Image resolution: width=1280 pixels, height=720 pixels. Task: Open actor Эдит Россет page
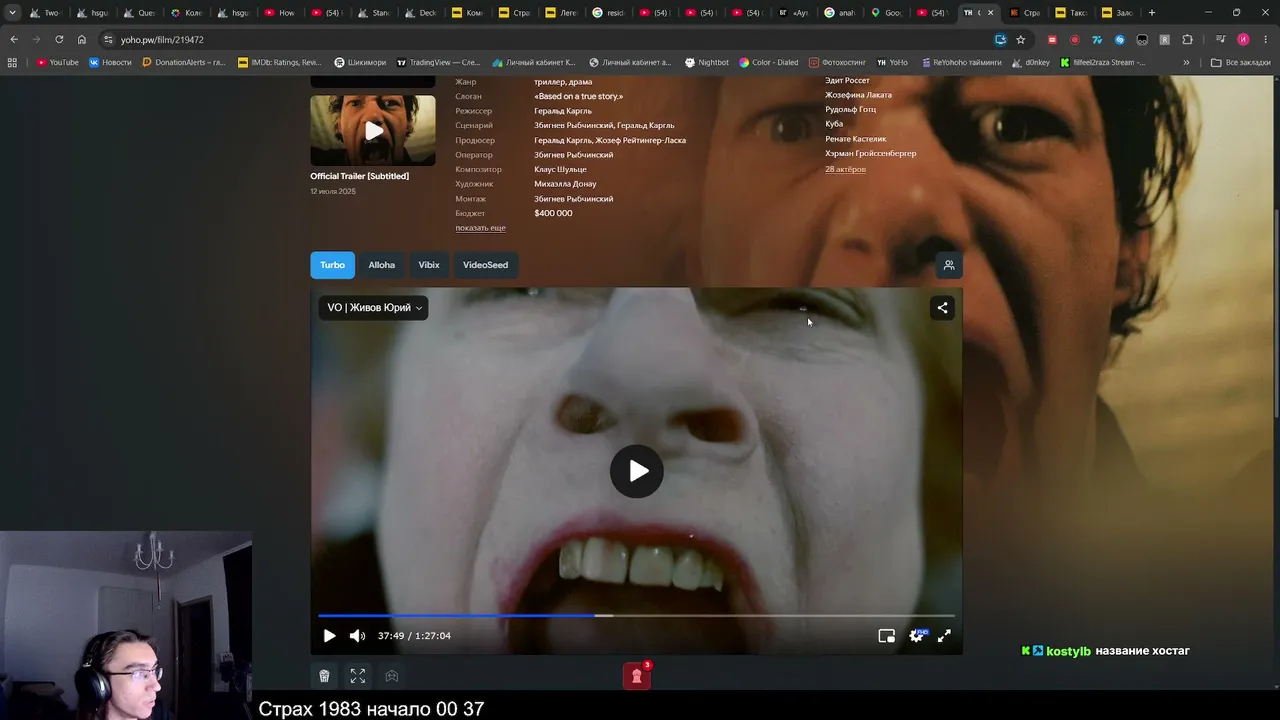pyautogui.click(x=847, y=81)
